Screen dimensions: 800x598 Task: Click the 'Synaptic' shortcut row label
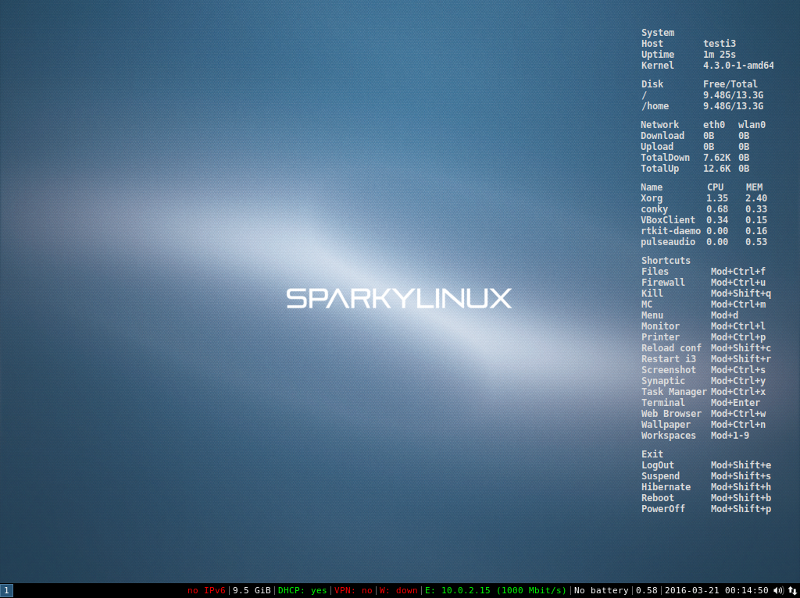click(663, 381)
